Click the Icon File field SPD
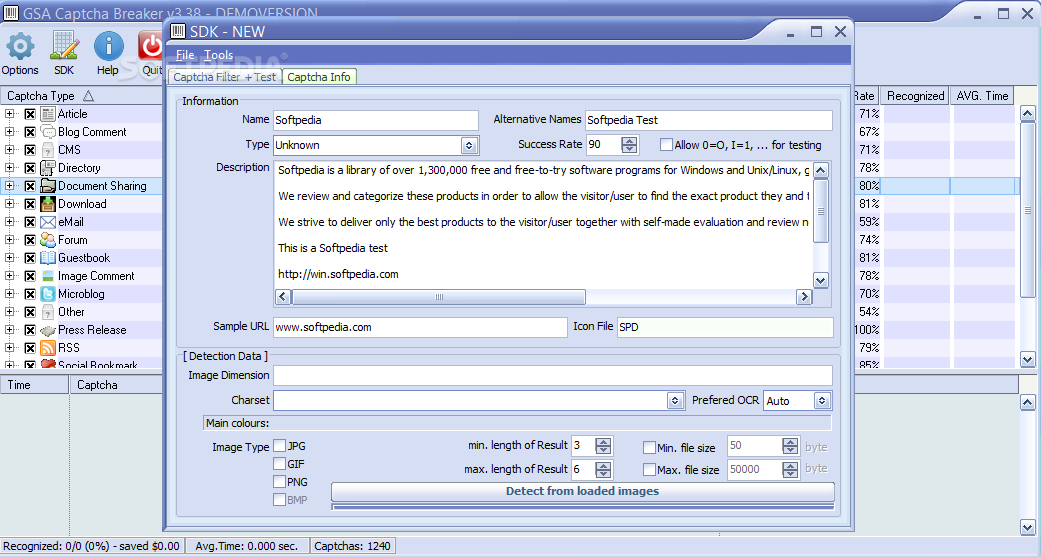This screenshot has width=1041, height=558. 725,327
